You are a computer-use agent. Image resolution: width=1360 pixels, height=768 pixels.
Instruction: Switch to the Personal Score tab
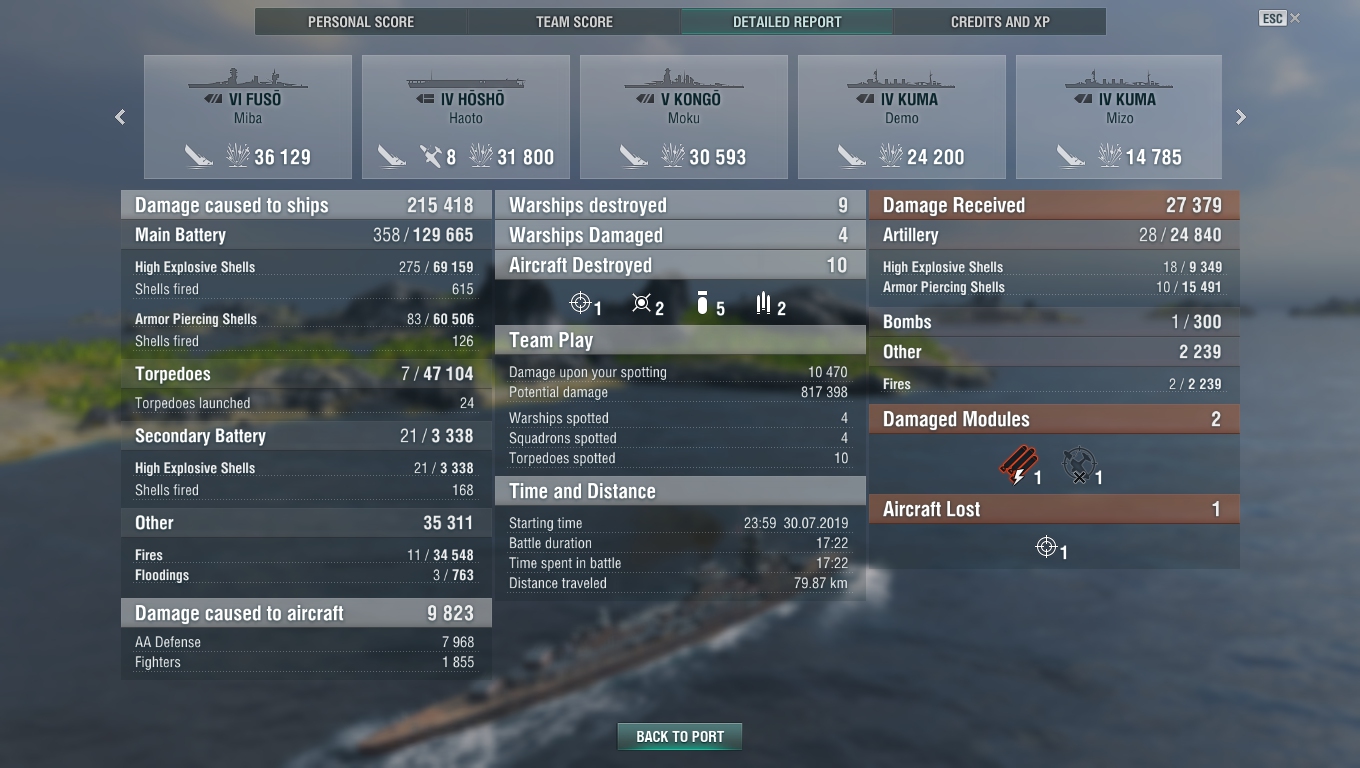click(x=361, y=21)
